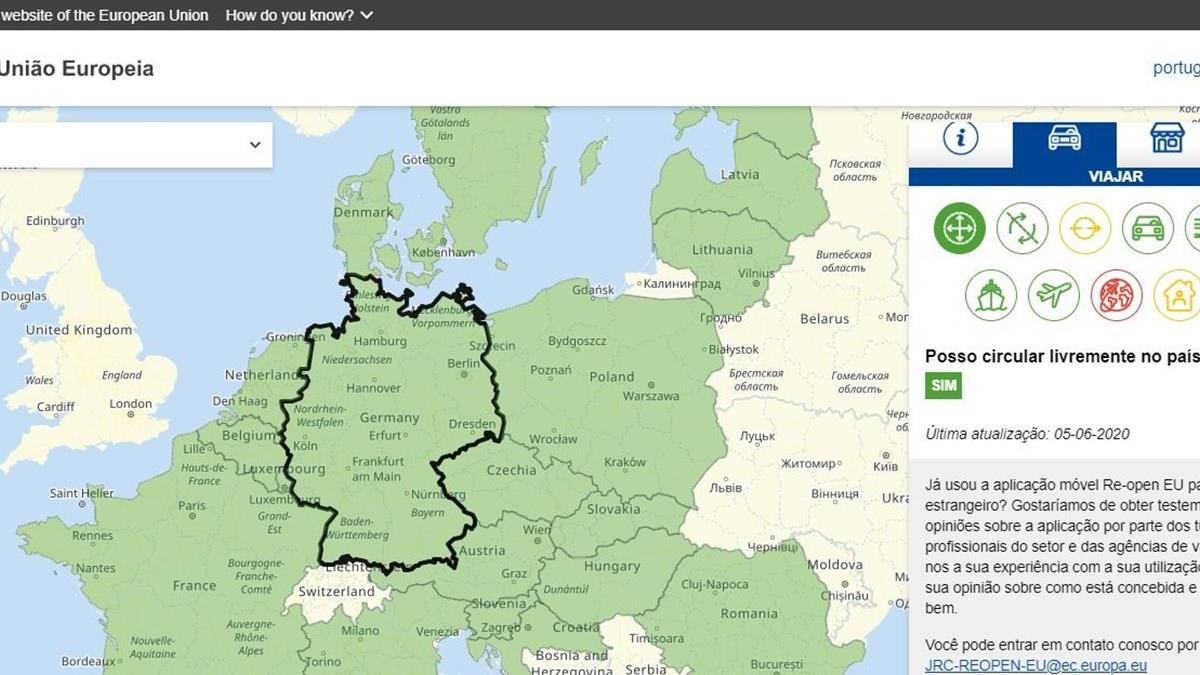Click the JRC-REOPEN-EU@ec.europa.eu email link
This screenshot has width=1200, height=675.
(1036, 665)
